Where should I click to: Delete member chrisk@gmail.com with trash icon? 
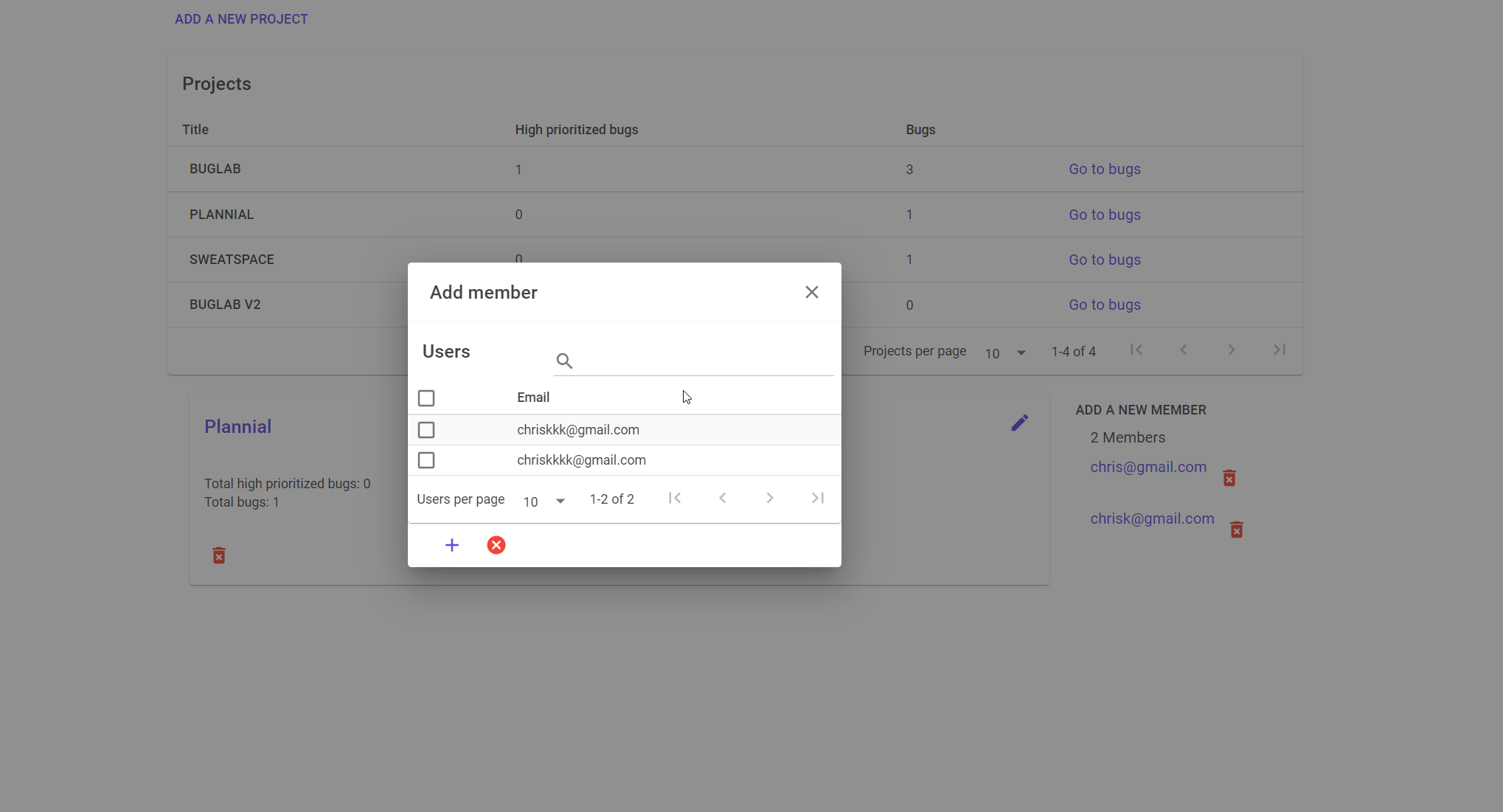pyautogui.click(x=1236, y=530)
